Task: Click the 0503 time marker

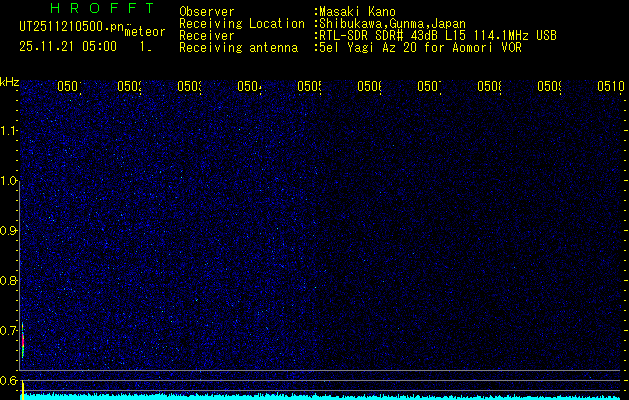Action: pyautogui.click(x=189, y=86)
